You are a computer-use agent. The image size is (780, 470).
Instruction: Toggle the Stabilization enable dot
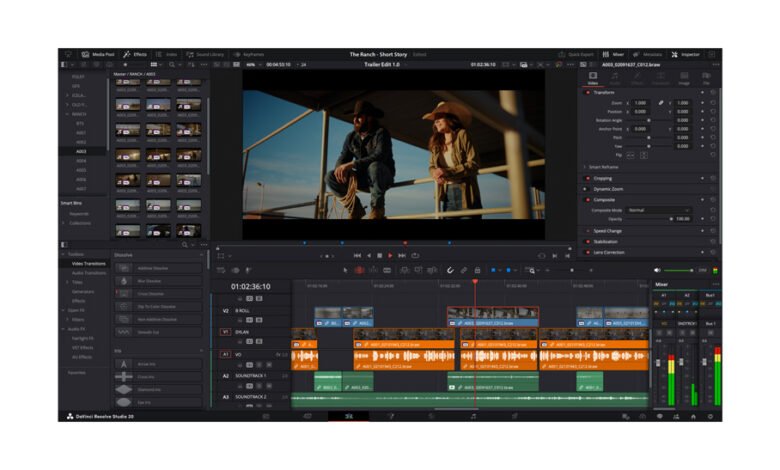tap(587, 242)
